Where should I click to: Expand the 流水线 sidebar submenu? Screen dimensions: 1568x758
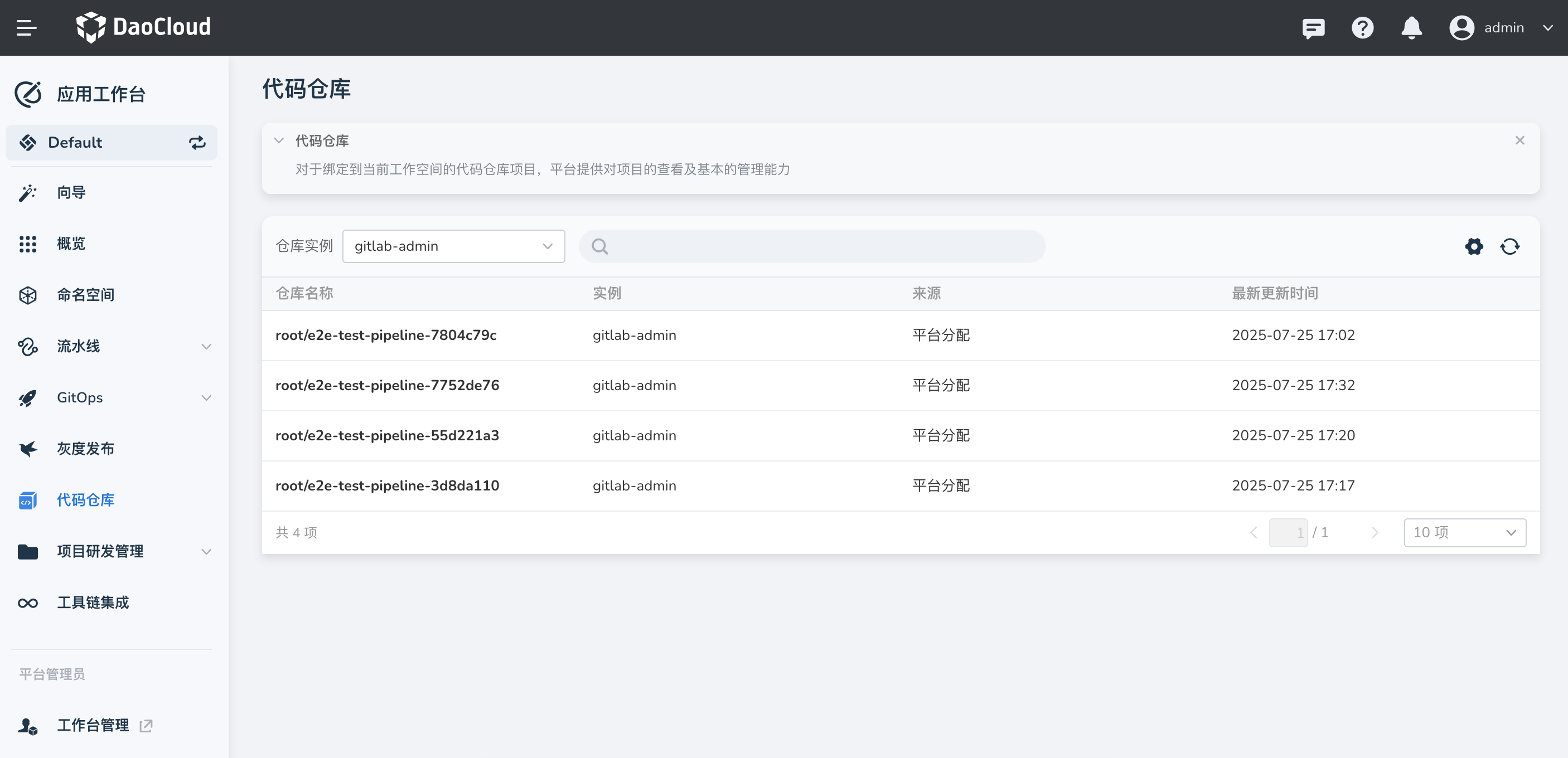[x=206, y=346]
